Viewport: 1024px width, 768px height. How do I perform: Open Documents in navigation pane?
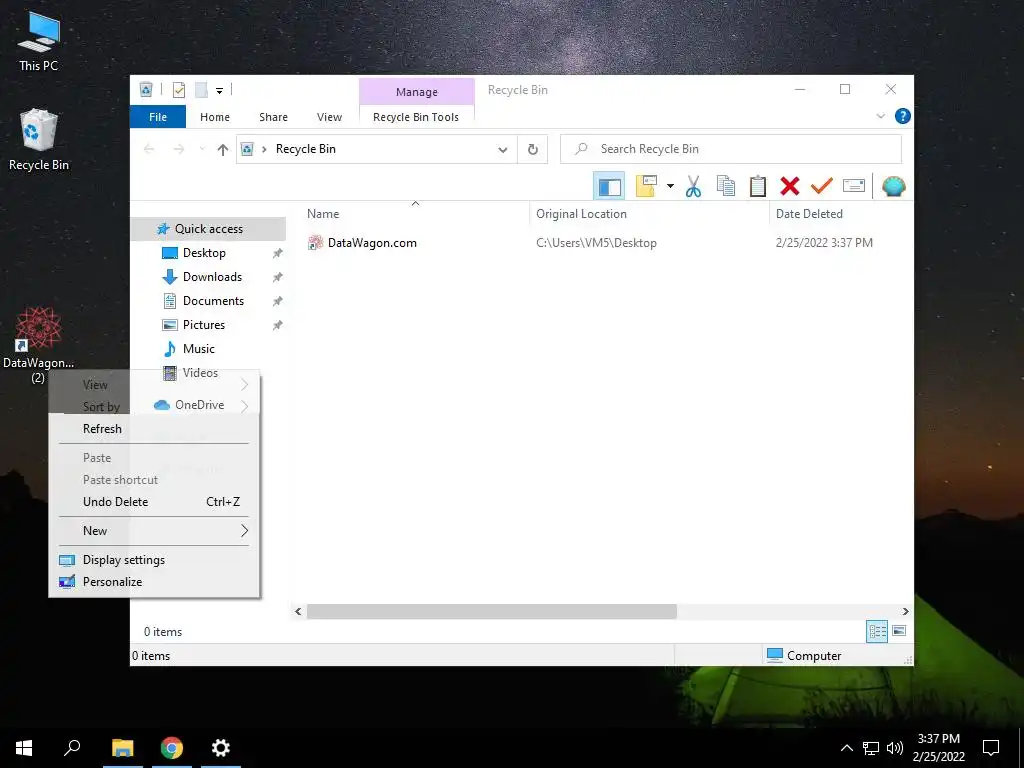(x=213, y=301)
